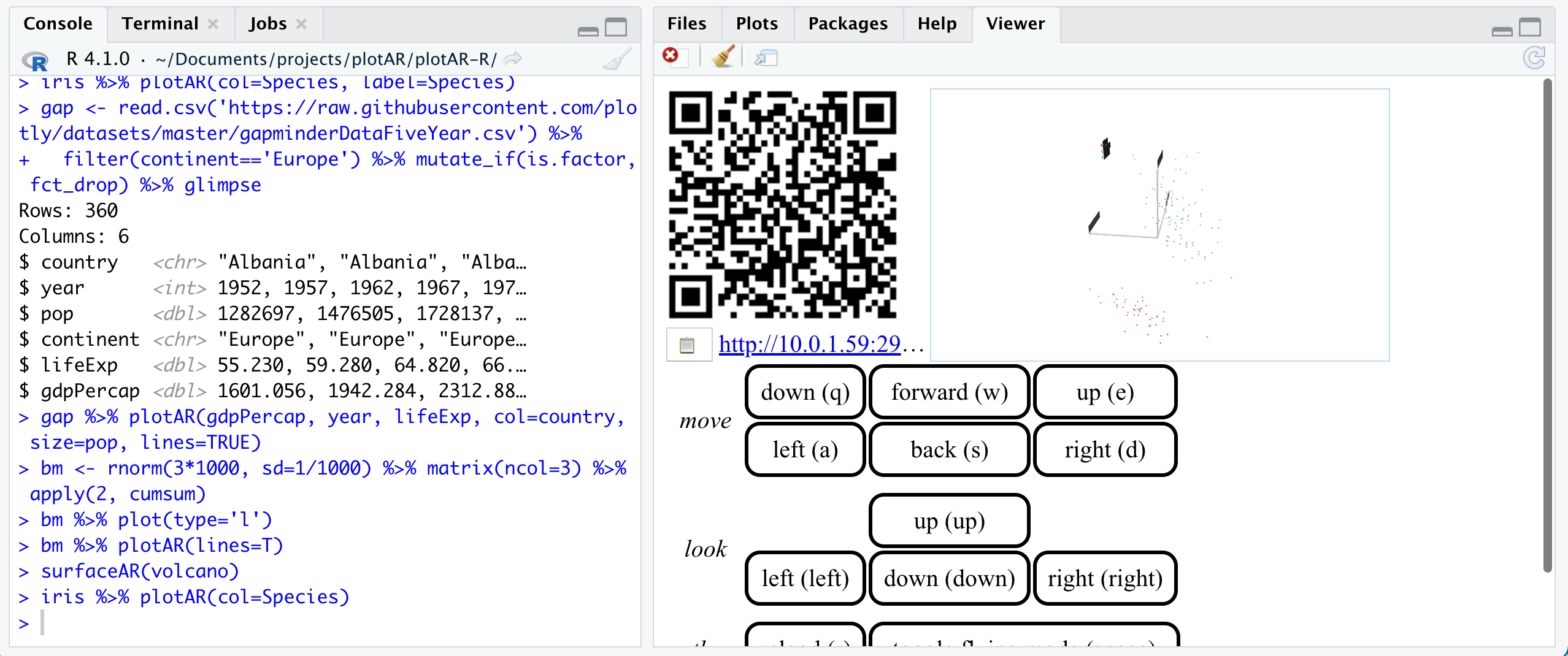Click the look left (left) button
1568x656 pixels.
point(805,578)
